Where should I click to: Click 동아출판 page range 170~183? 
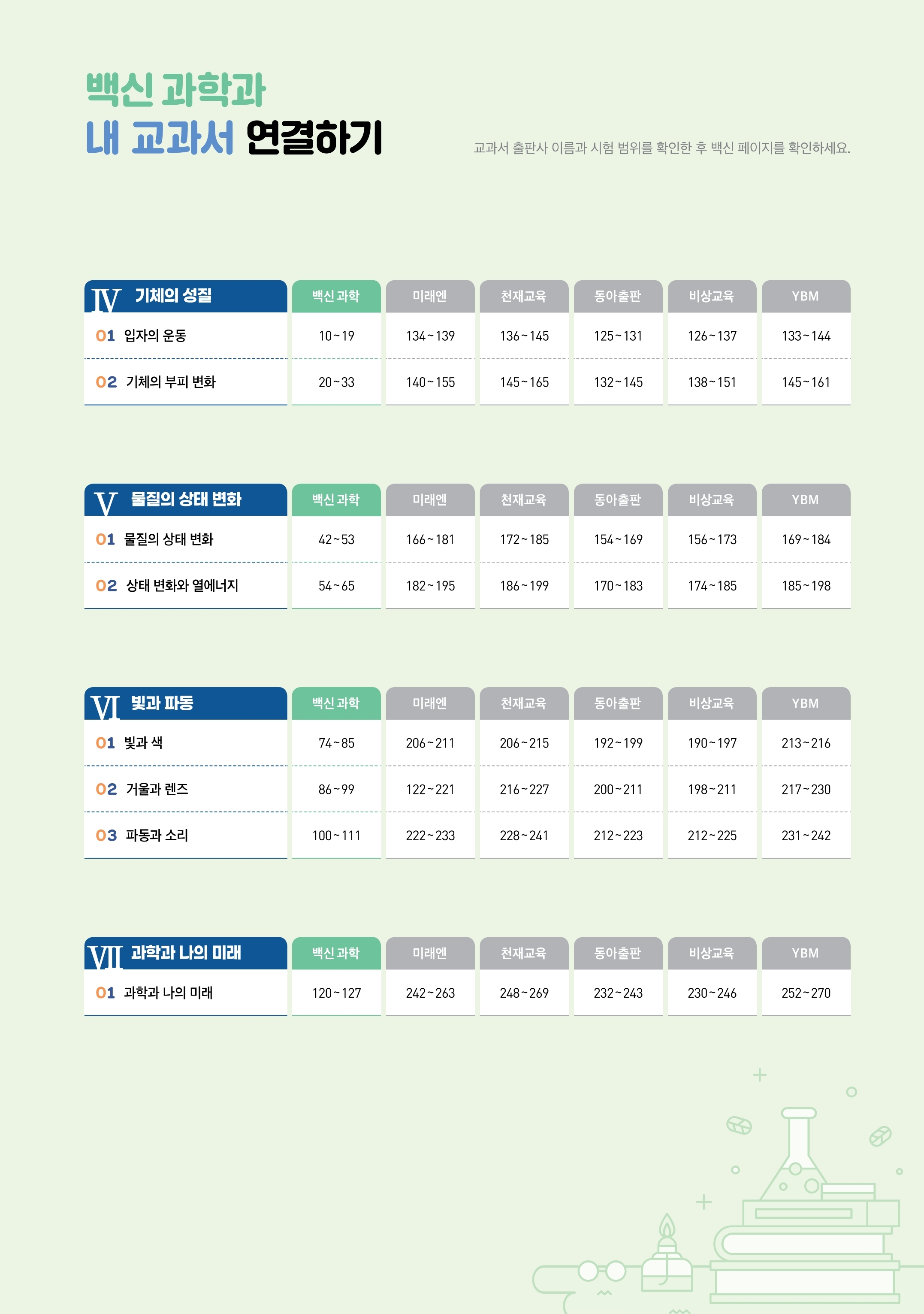coord(618,585)
